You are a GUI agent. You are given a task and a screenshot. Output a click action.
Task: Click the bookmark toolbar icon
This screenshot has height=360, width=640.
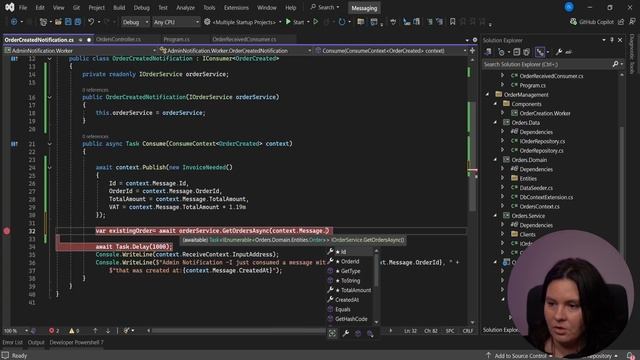click(x=452, y=22)
